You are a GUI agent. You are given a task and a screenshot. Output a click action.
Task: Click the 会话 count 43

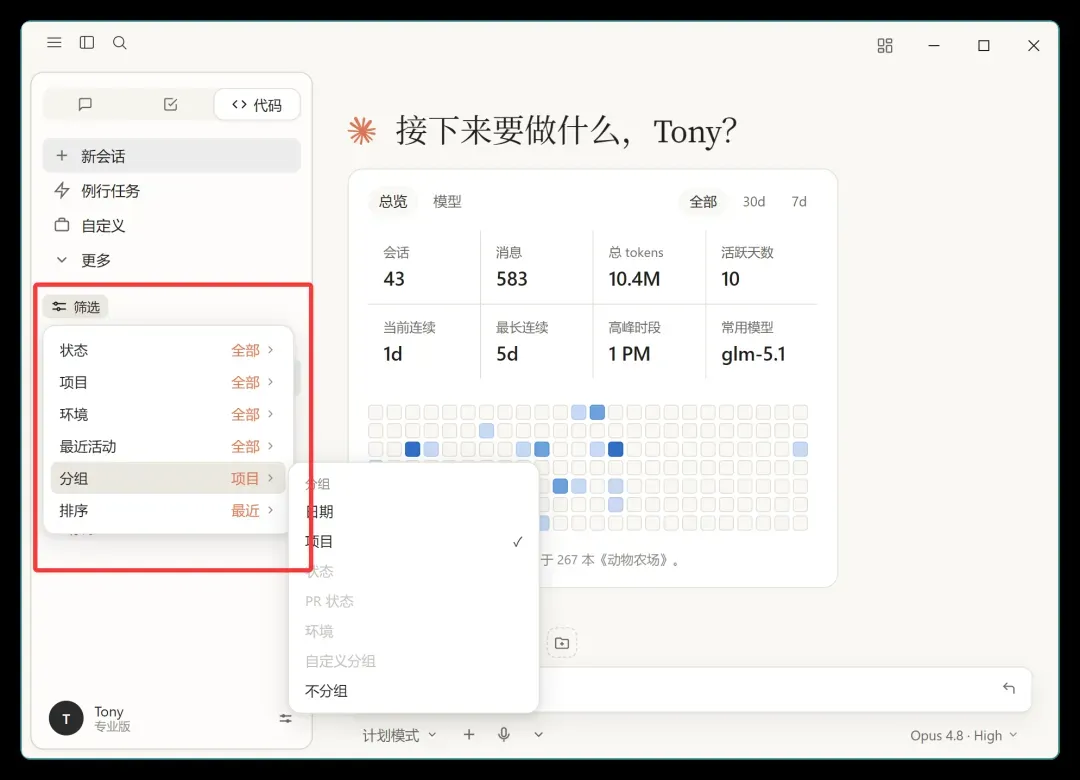(394, 279)
